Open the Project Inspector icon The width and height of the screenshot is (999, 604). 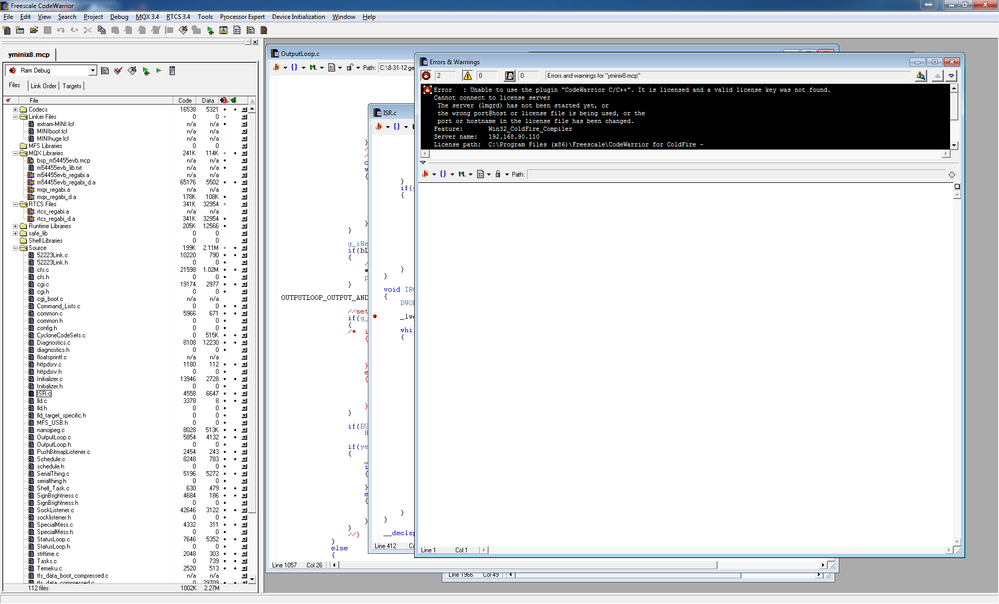point(172,71)
